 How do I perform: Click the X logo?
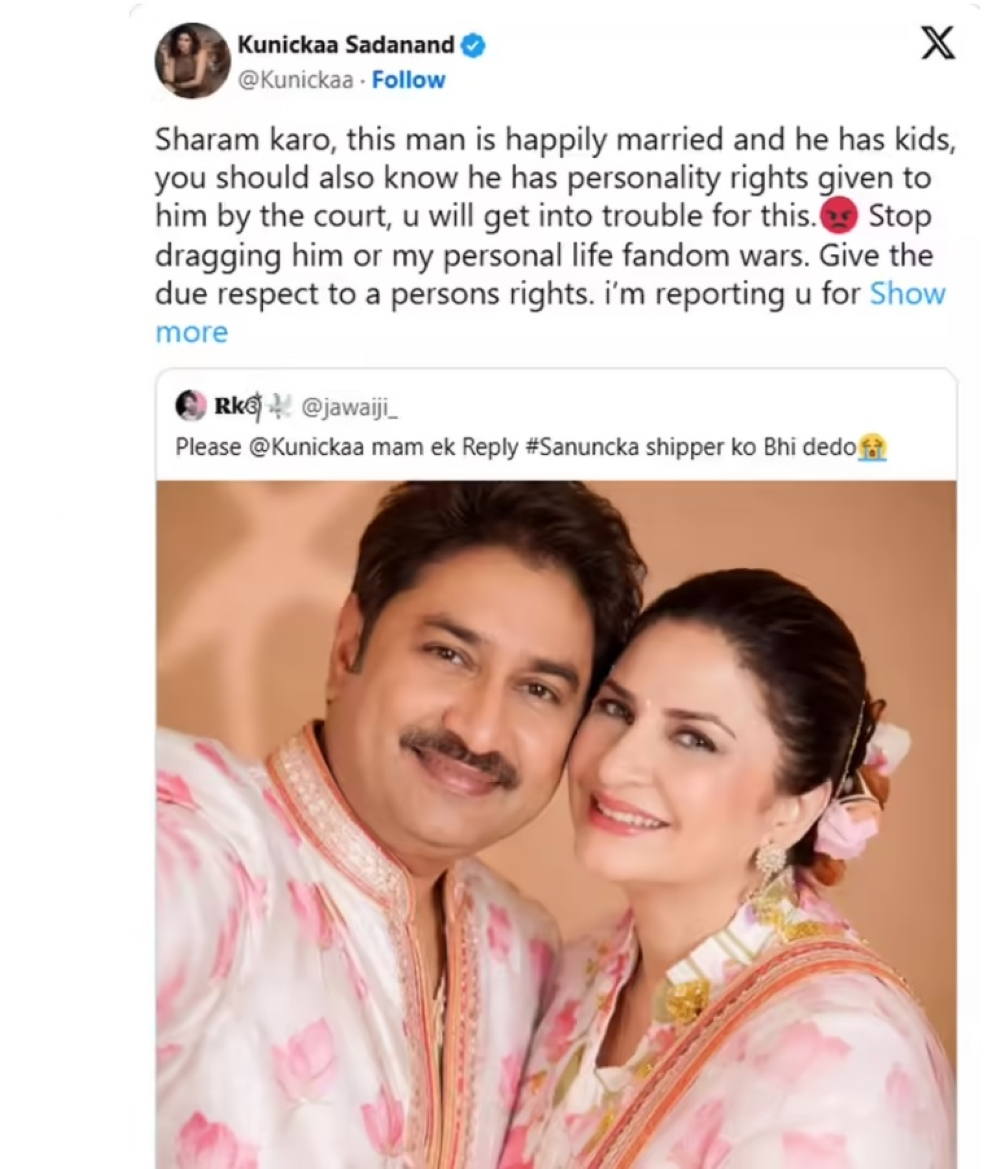coord(937,44)
